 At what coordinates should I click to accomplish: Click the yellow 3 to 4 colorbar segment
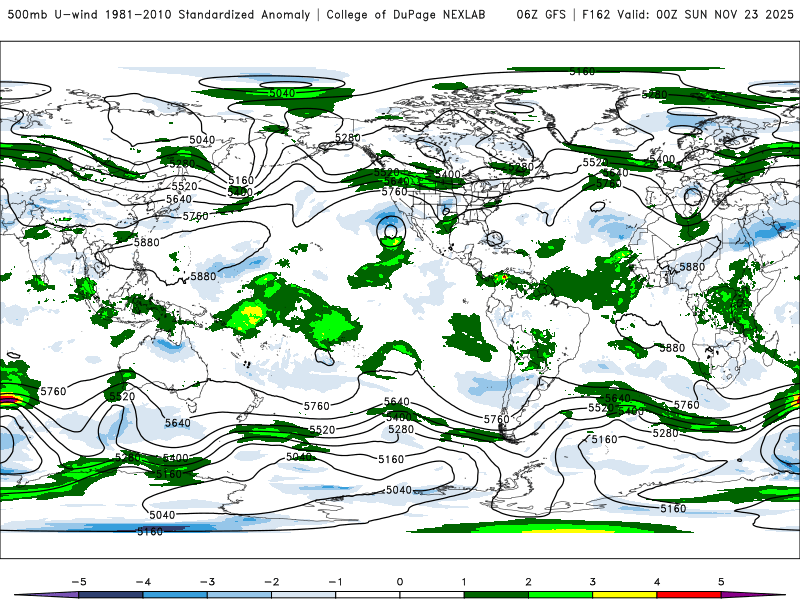click(x=625, y=595)
